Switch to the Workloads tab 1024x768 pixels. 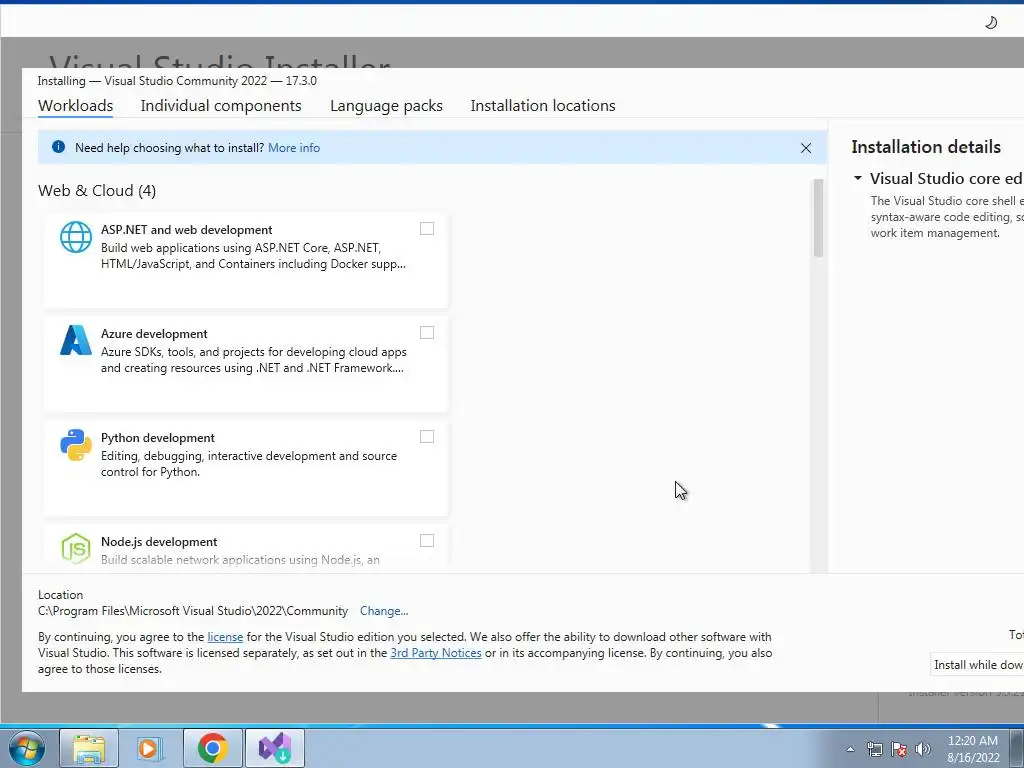[75, 106]
